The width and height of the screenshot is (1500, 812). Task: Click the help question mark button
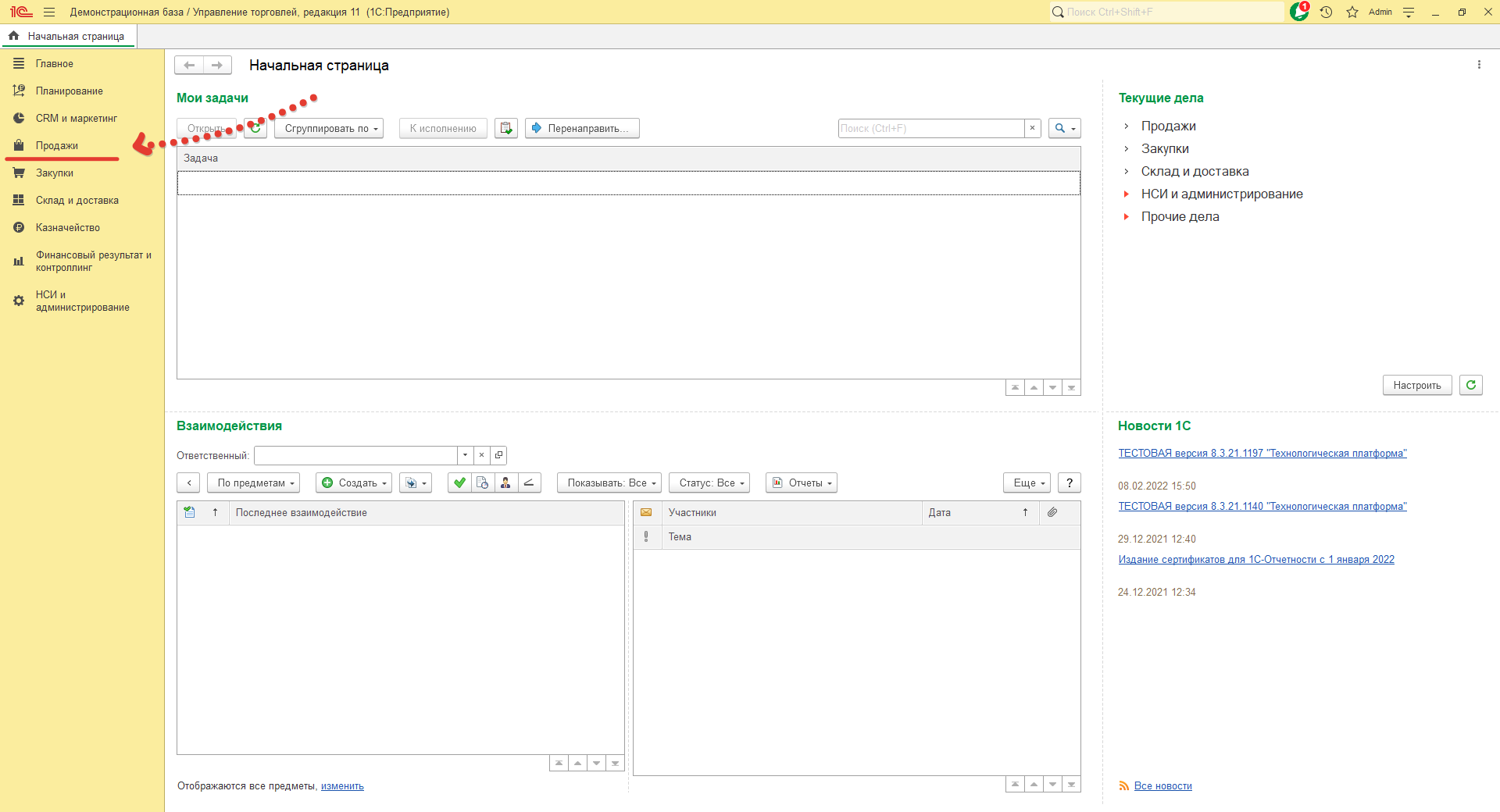click(x=1069, y=483)
